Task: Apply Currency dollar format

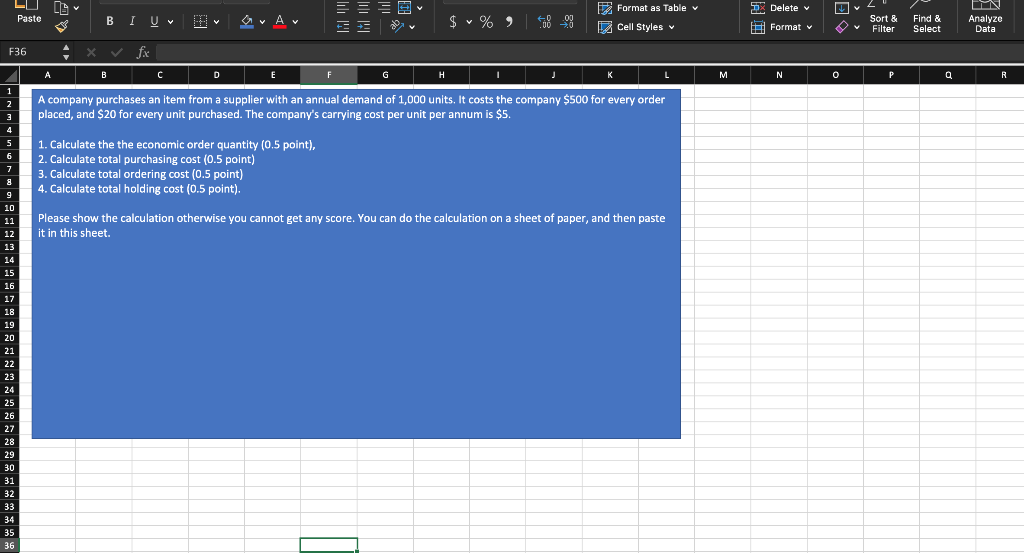Action: tap(453, 22)
